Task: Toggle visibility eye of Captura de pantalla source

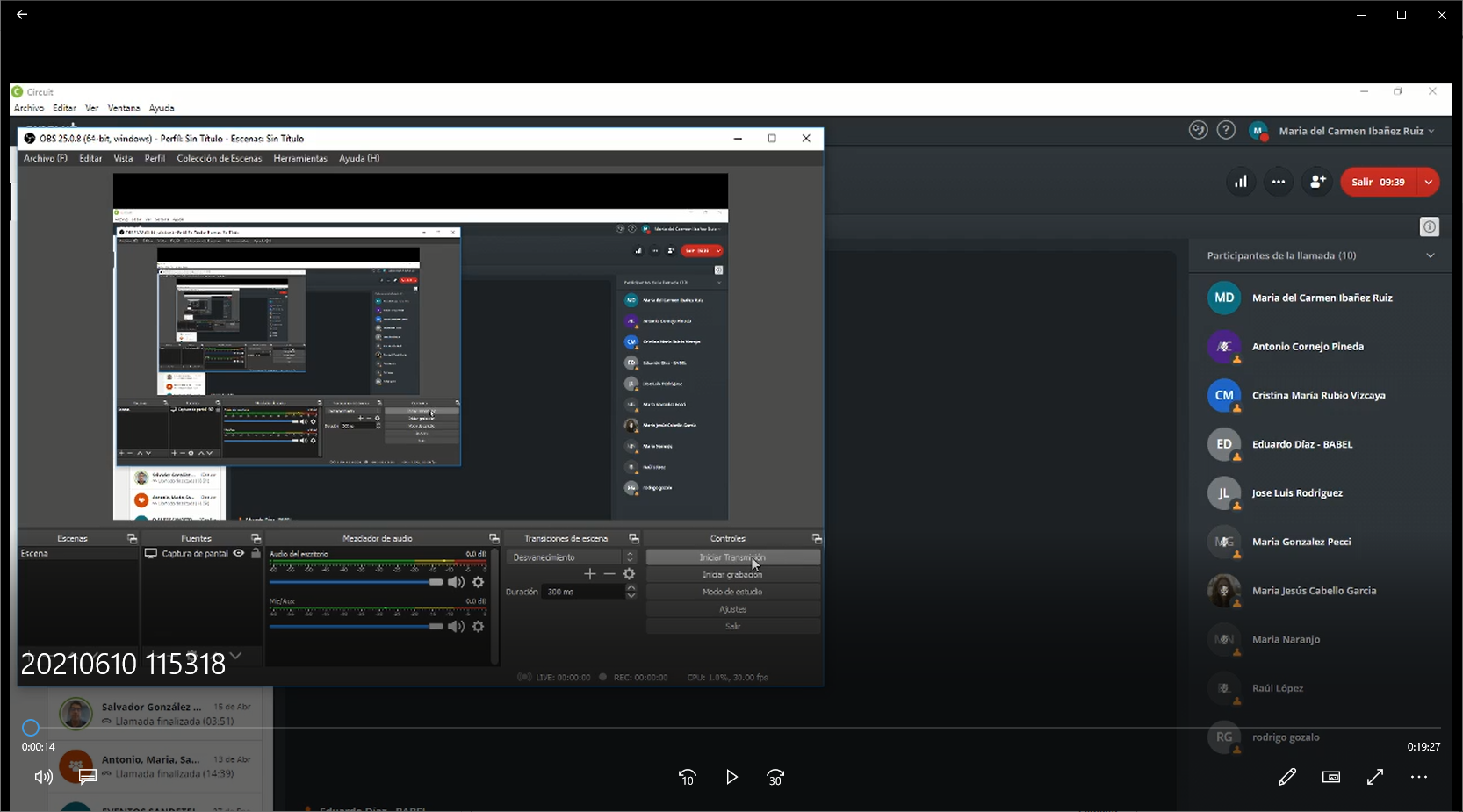Action: pyautogui.click(x=238, y=553)
